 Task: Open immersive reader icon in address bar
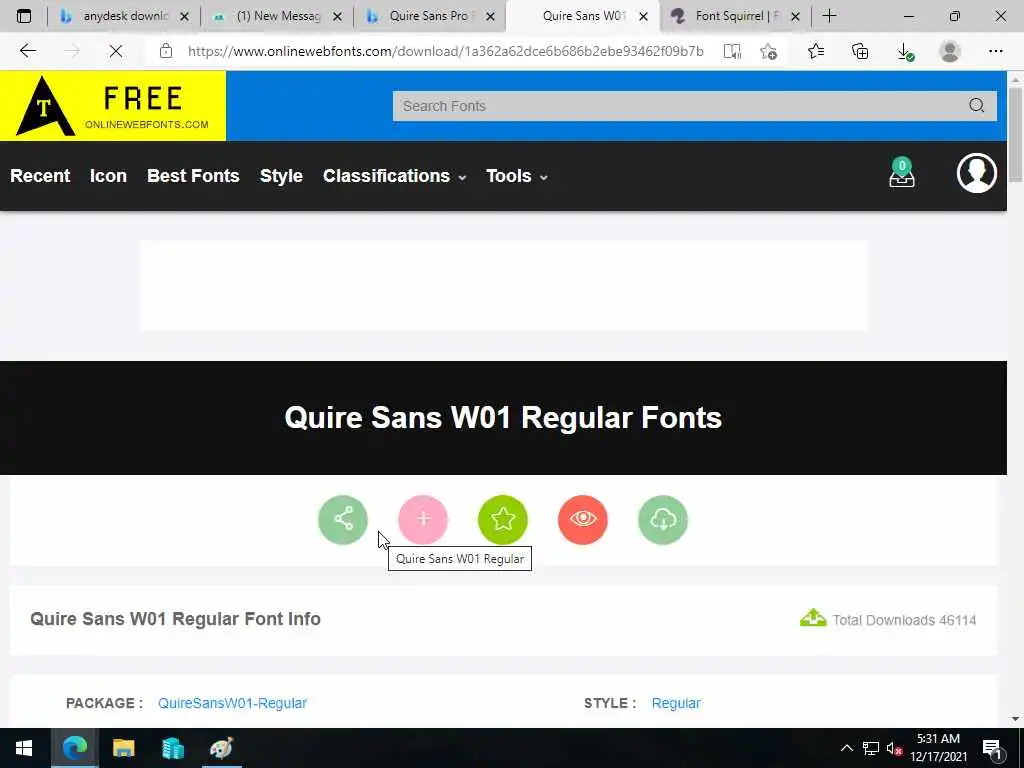point(732,51)
